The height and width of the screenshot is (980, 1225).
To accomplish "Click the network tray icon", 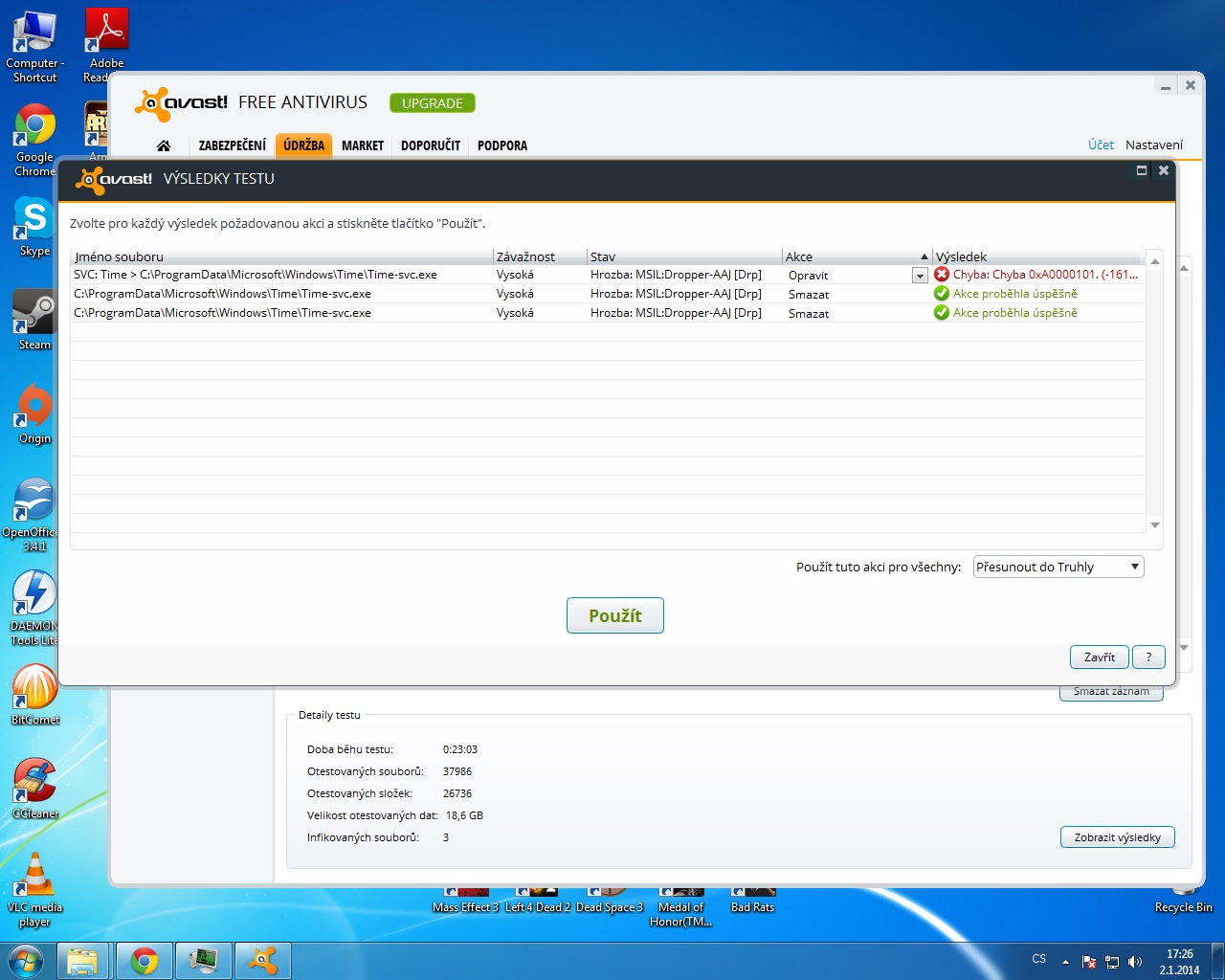I will (1112, 962).
